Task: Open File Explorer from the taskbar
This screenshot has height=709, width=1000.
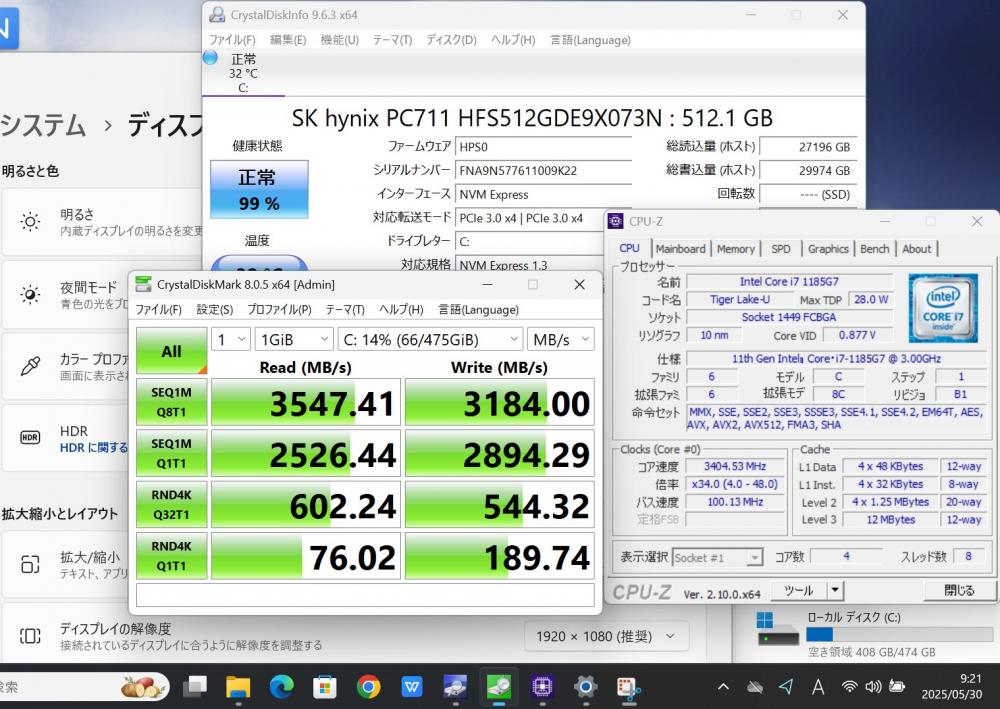Action: (238, 687)
